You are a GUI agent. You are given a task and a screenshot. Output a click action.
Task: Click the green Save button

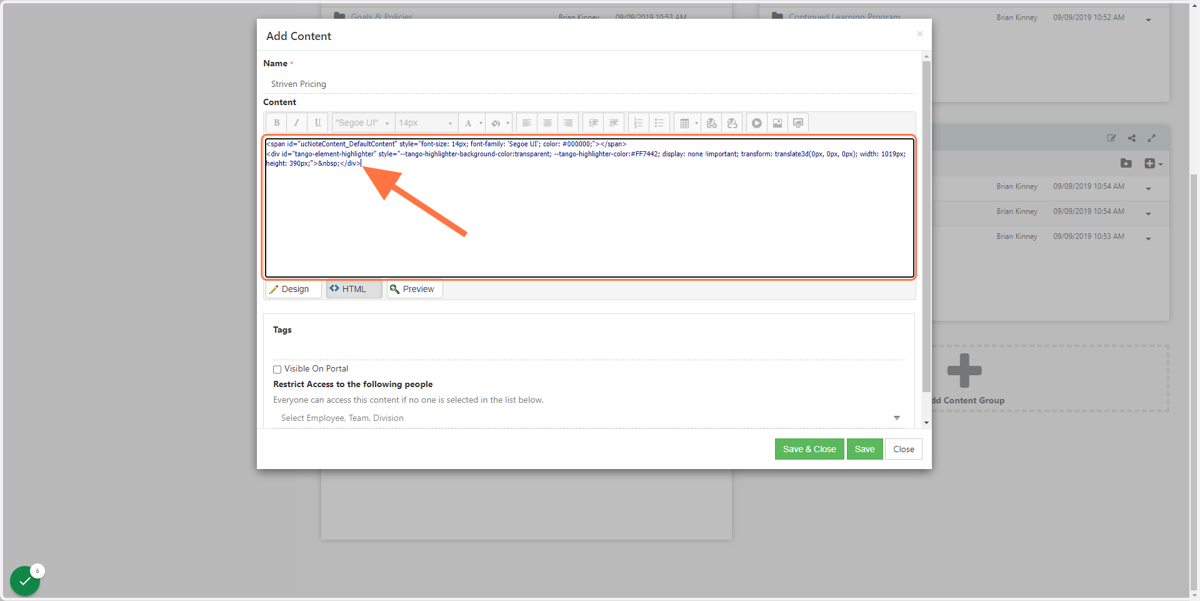point(865,449)
